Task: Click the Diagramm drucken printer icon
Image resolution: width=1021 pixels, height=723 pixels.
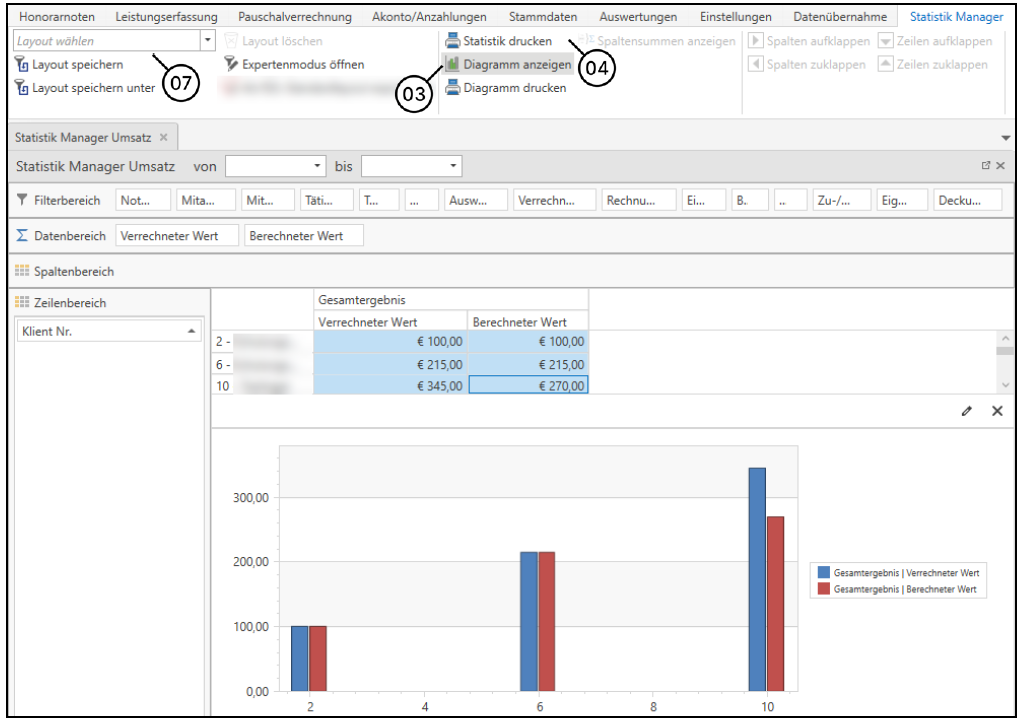Action: 453,88
